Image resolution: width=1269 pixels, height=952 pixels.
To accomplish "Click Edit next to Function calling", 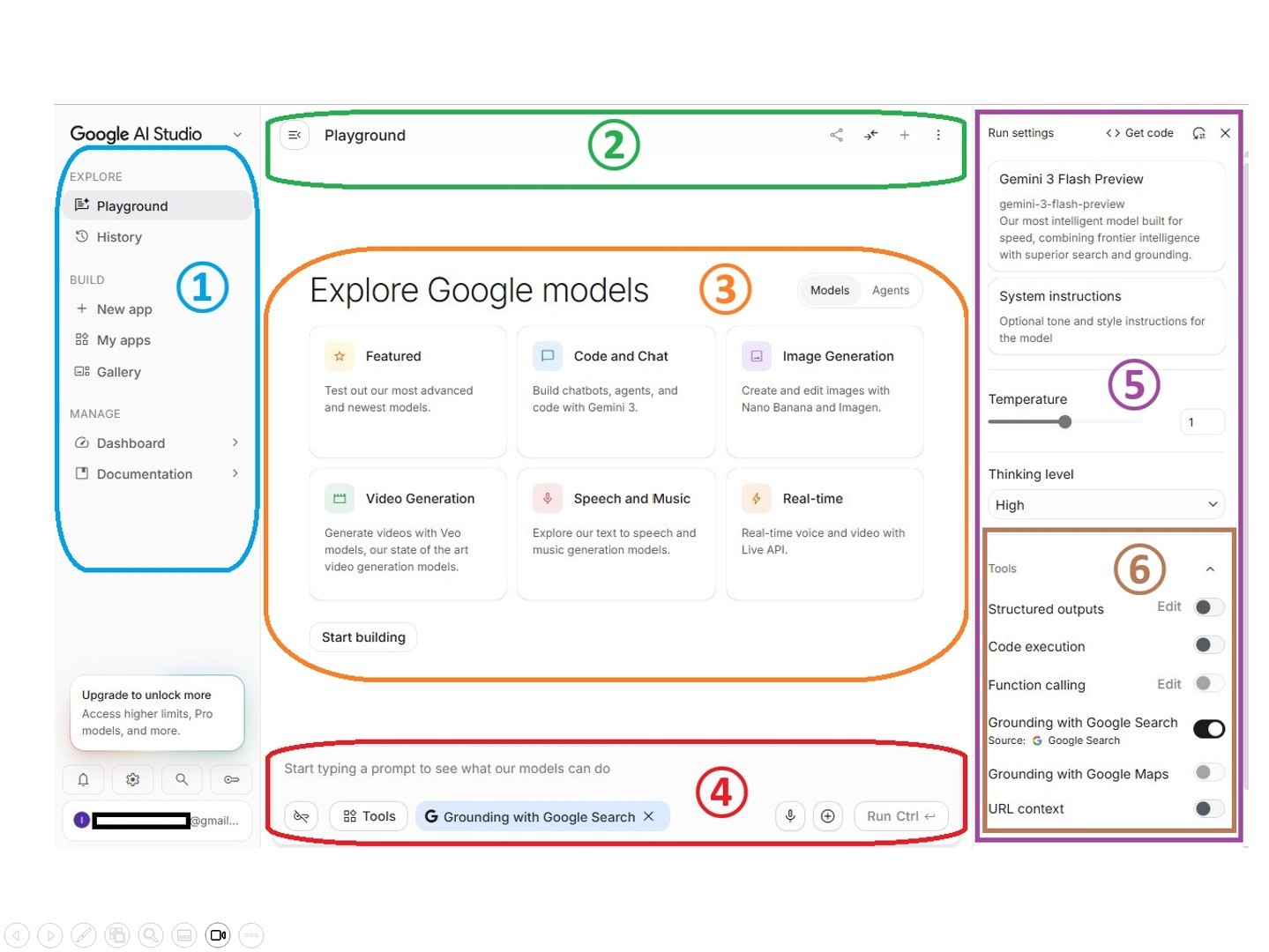I will [x=1168, y=684].
